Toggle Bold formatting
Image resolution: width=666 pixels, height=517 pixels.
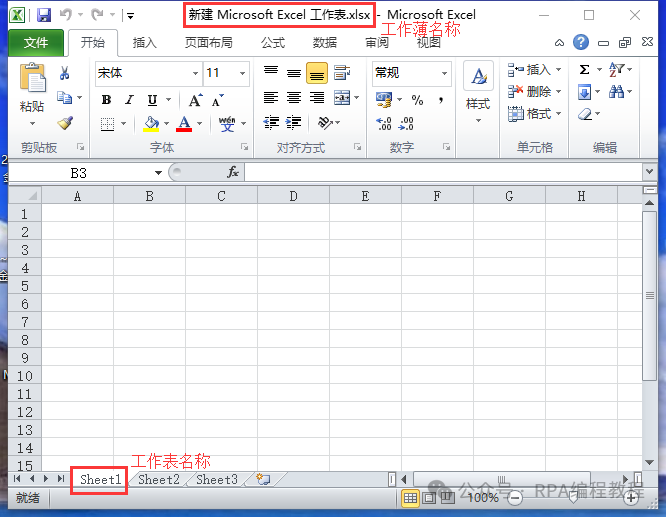(x=106, y=100)
